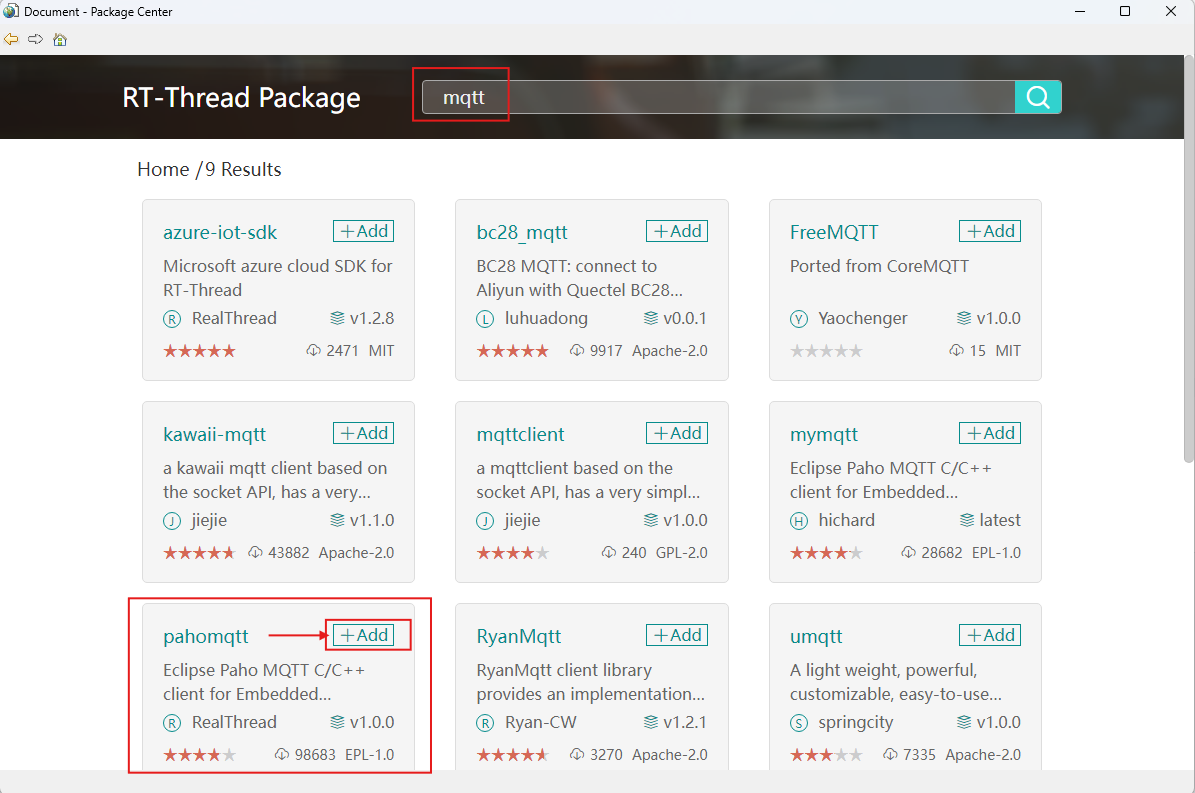Add the kawaii-mqtt package
The width and height of the screenshot is (1195, 793).
(x=364, y=433)
